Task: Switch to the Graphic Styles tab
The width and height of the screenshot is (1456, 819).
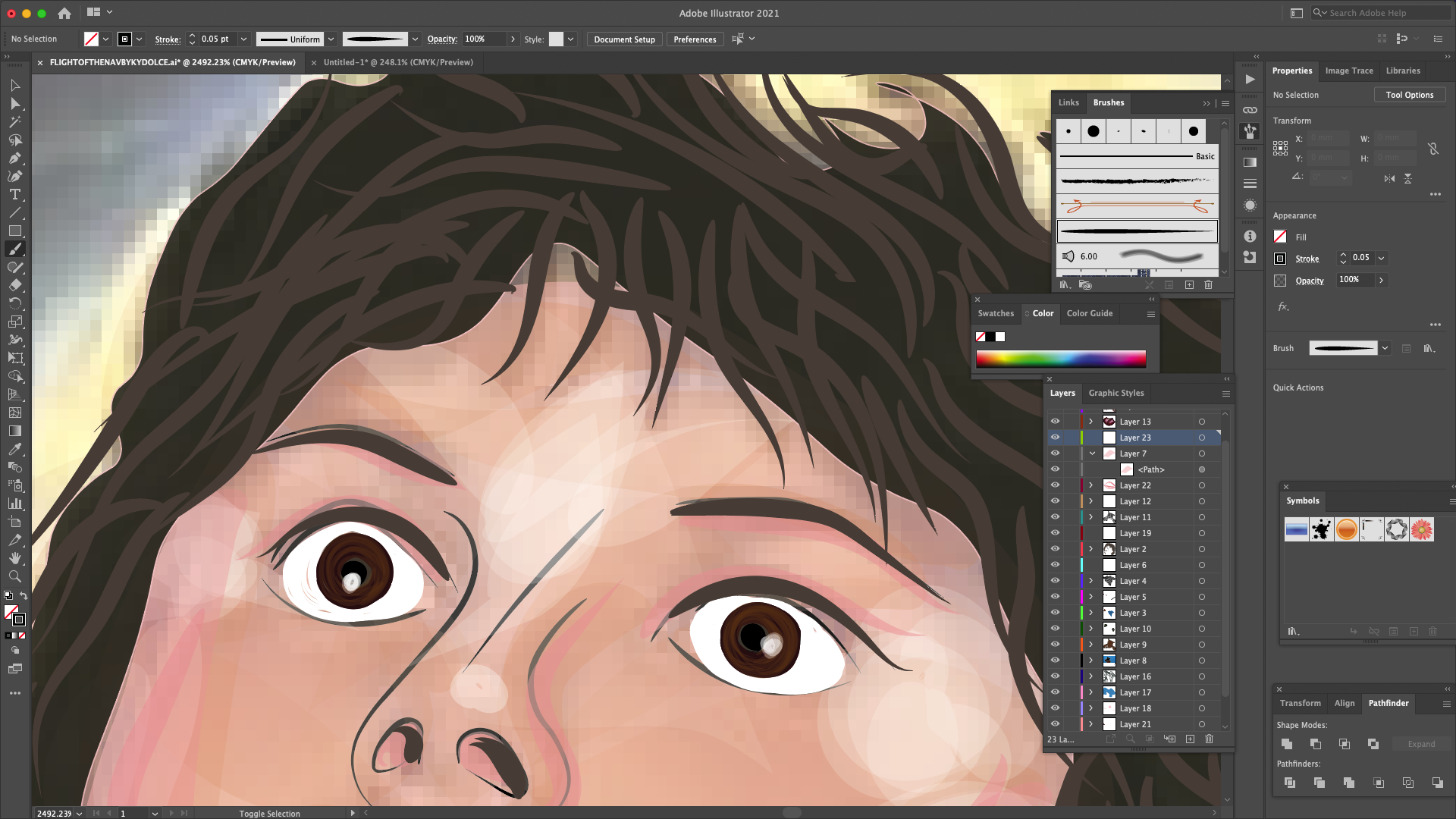Action: pos(1116,393)
